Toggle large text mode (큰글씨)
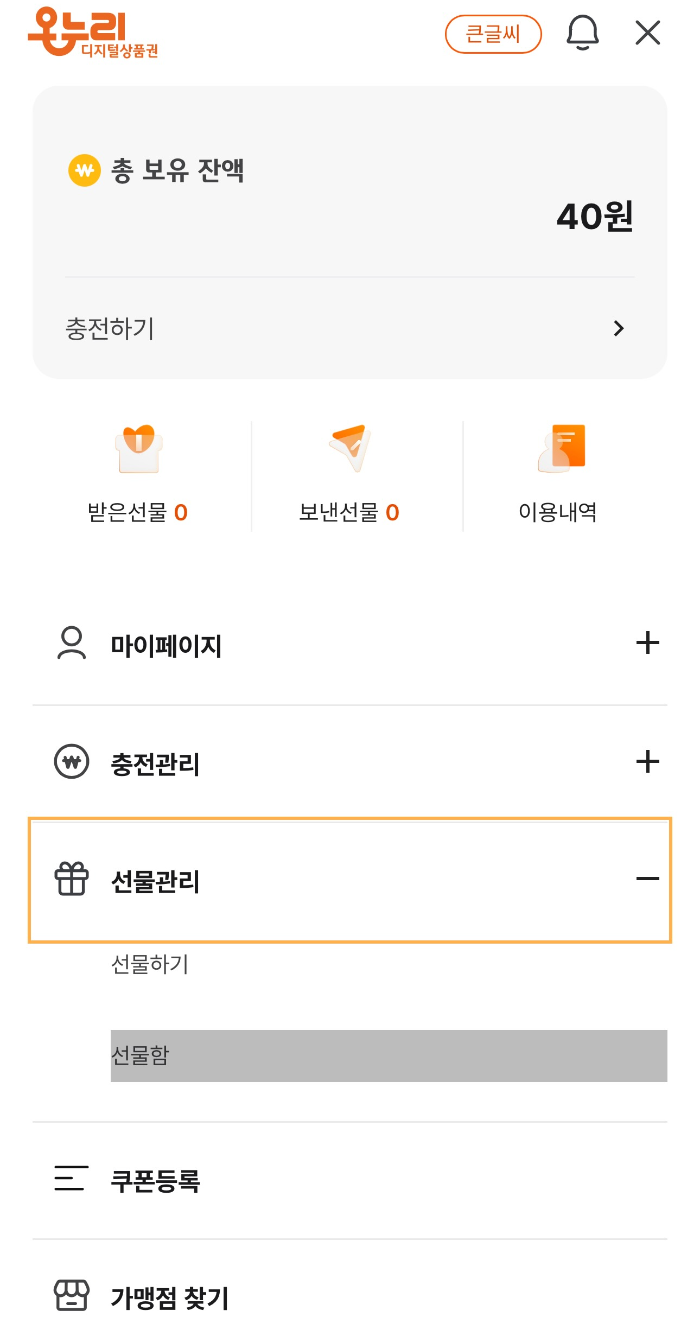Viewport: 700px width, 1343px height. point(493,34)
